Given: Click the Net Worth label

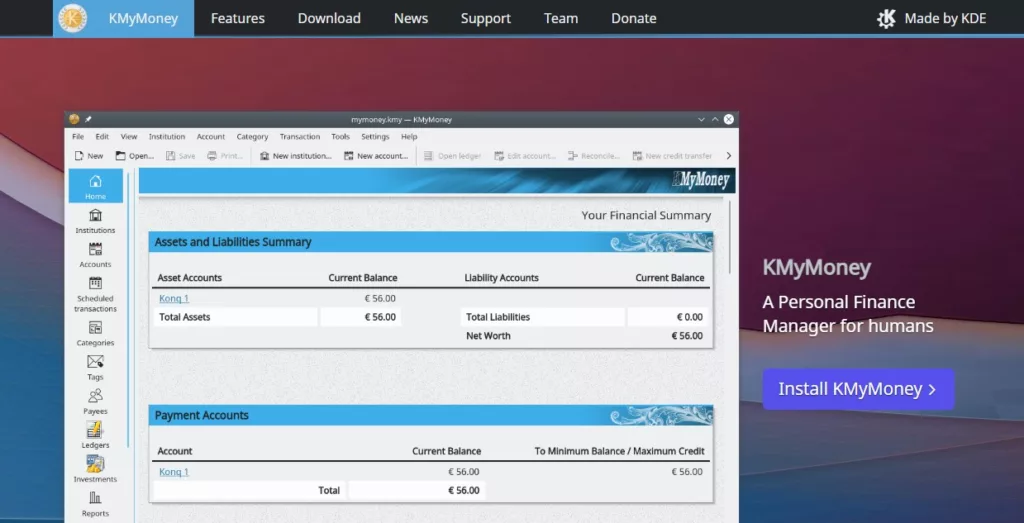Looking at the screenshot, I should pos(488,336).
